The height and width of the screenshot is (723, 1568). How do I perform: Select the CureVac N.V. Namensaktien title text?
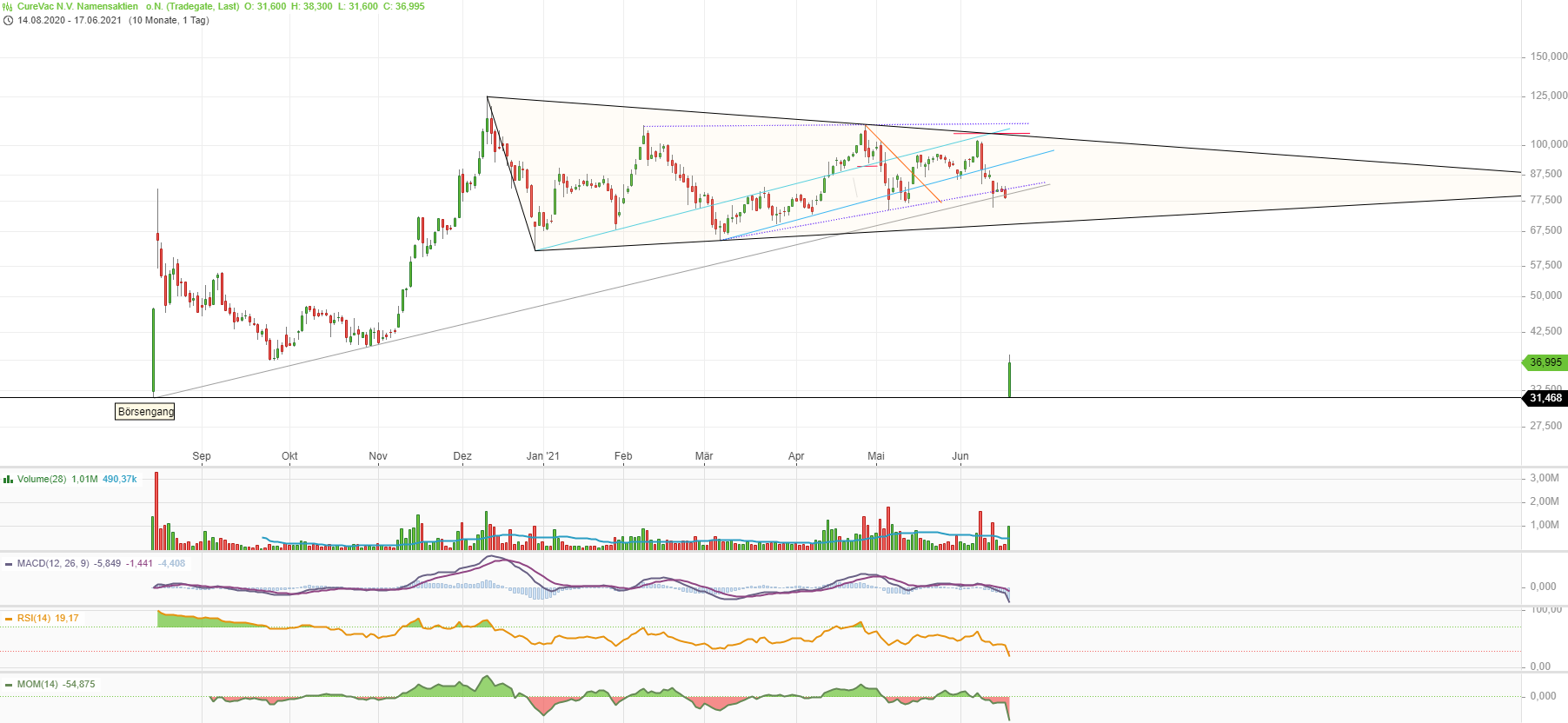(x=77, y=6)
